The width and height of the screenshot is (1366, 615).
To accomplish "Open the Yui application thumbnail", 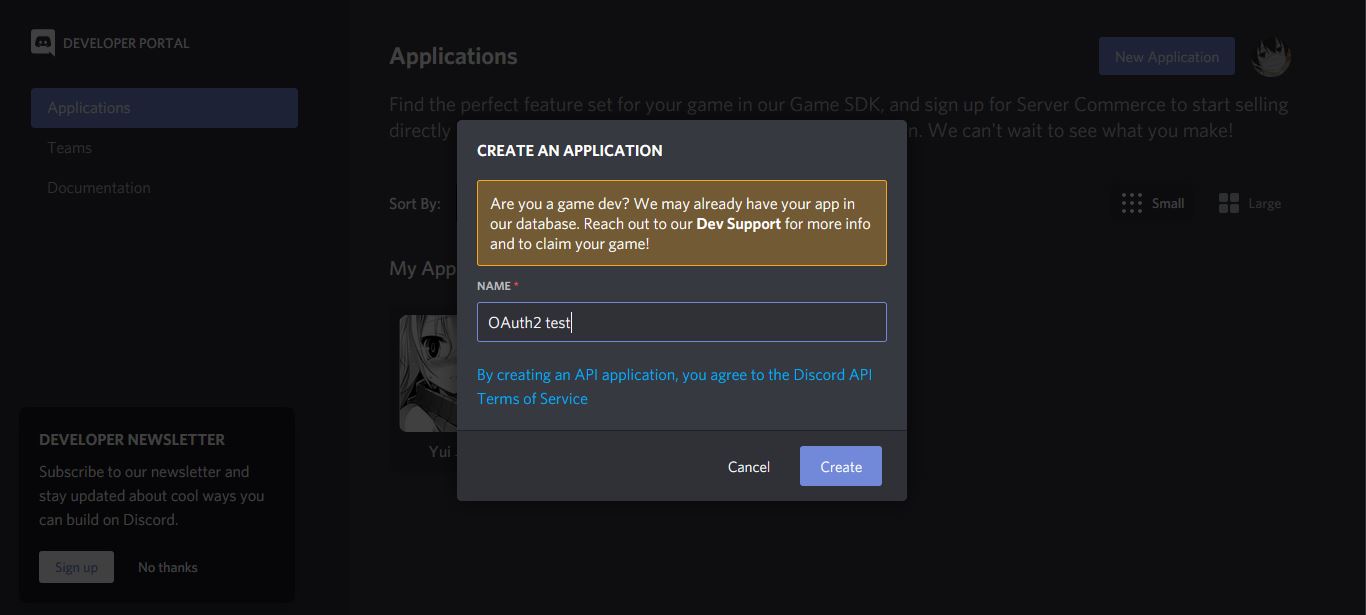I will click(428, 374).
